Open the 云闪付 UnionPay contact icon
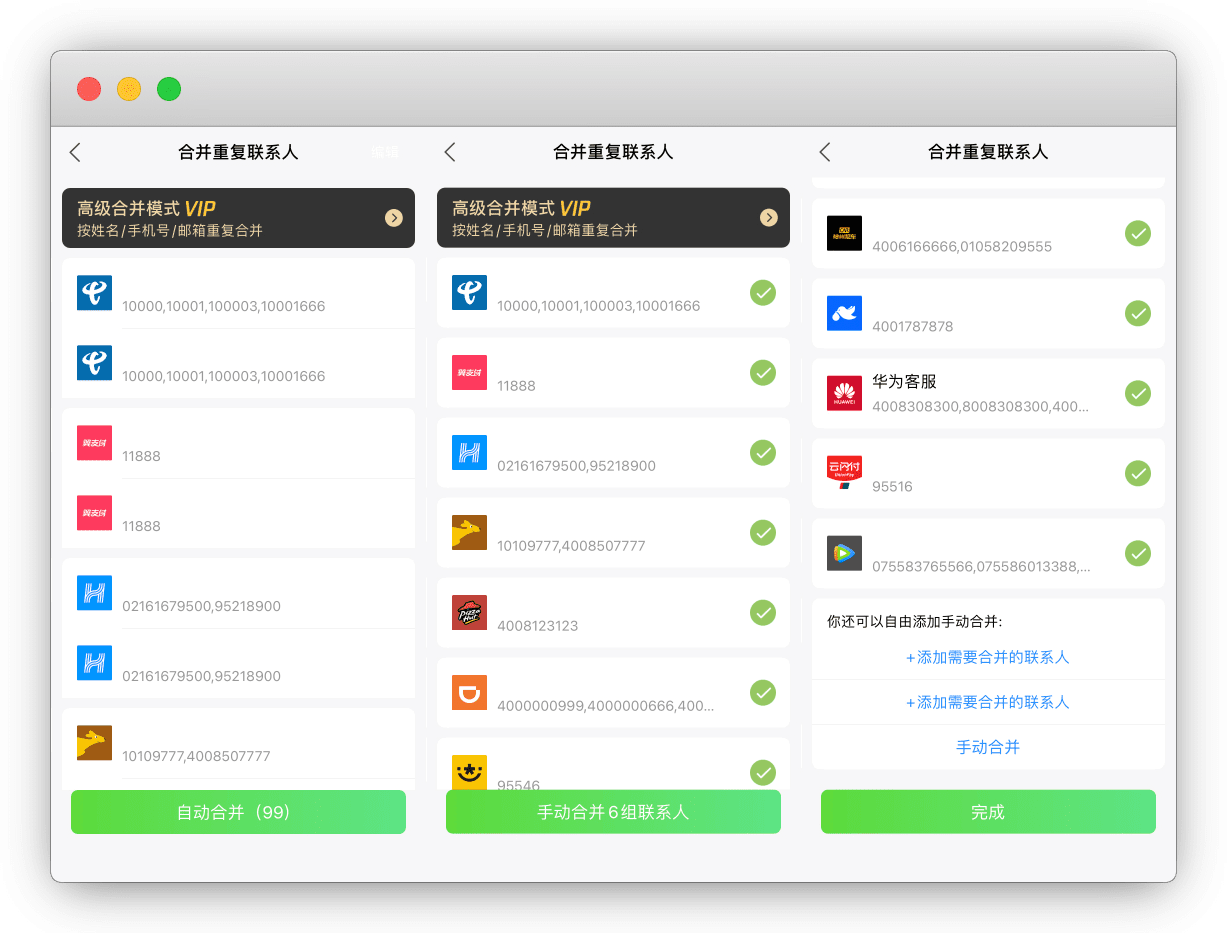1227x933 pixels. [x=844, y=473]
